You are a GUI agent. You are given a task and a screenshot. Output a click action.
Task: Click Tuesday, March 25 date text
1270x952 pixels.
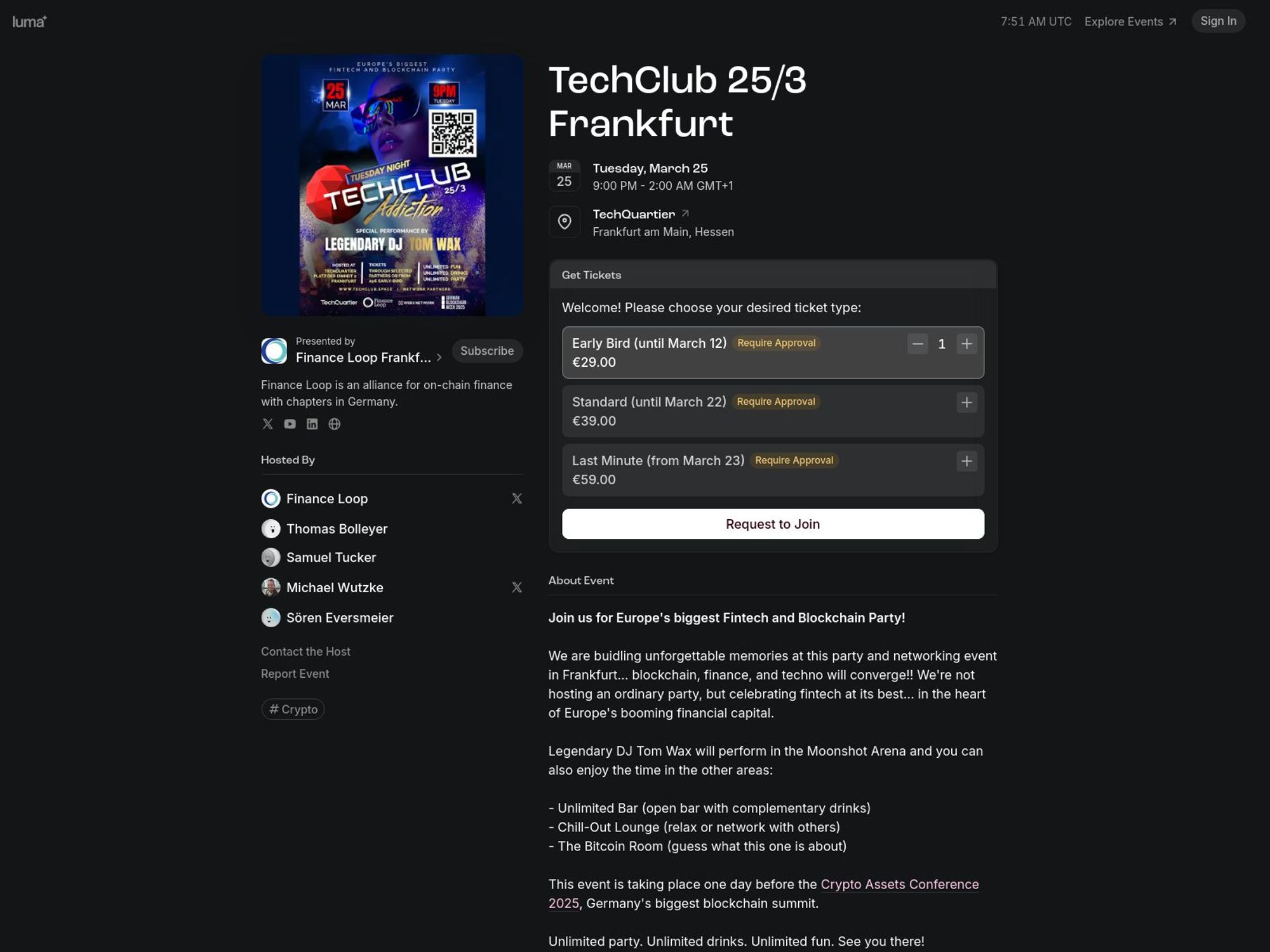tap(650, 168)
